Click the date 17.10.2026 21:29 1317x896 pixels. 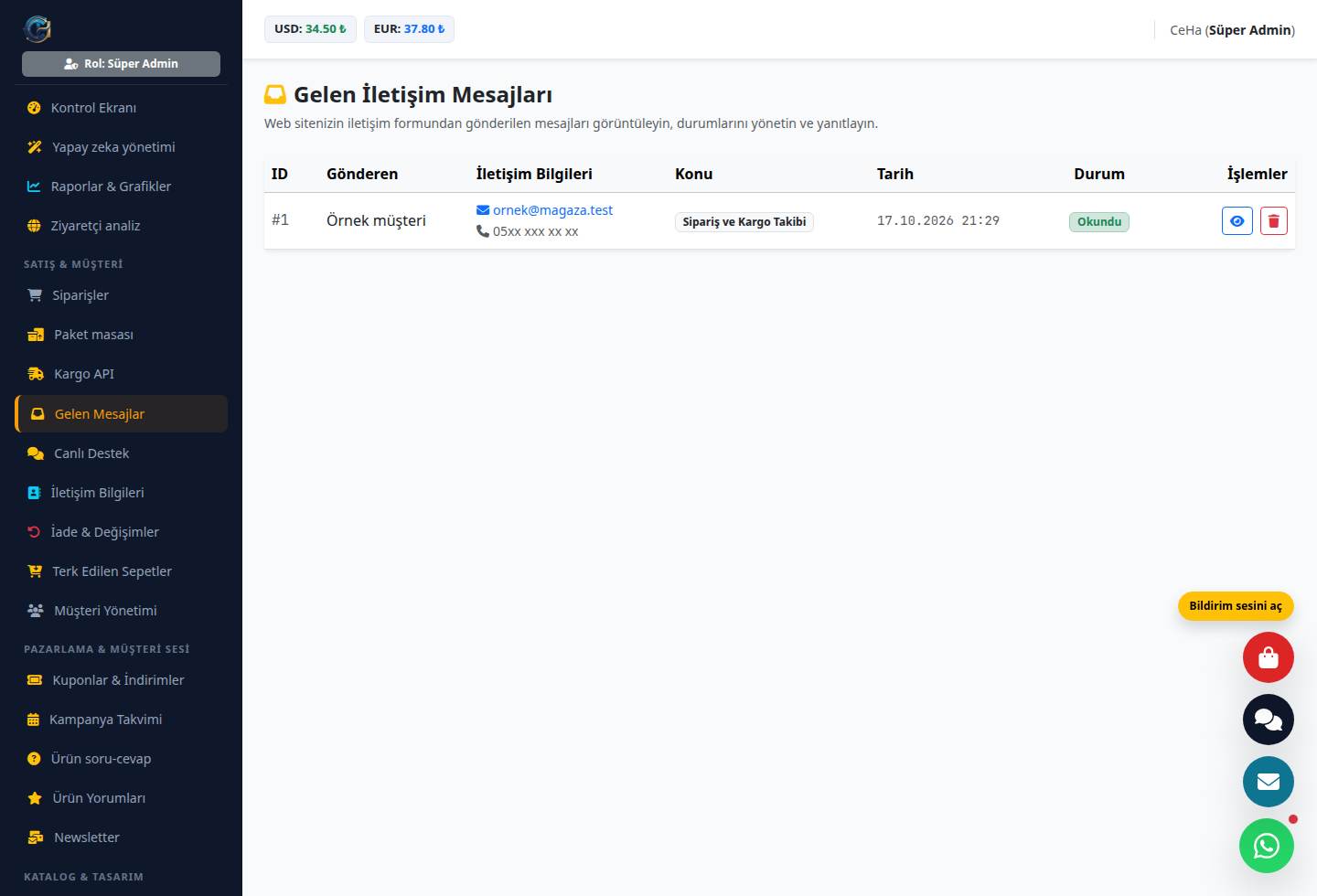pyautogui.click(x=938, y=221)
